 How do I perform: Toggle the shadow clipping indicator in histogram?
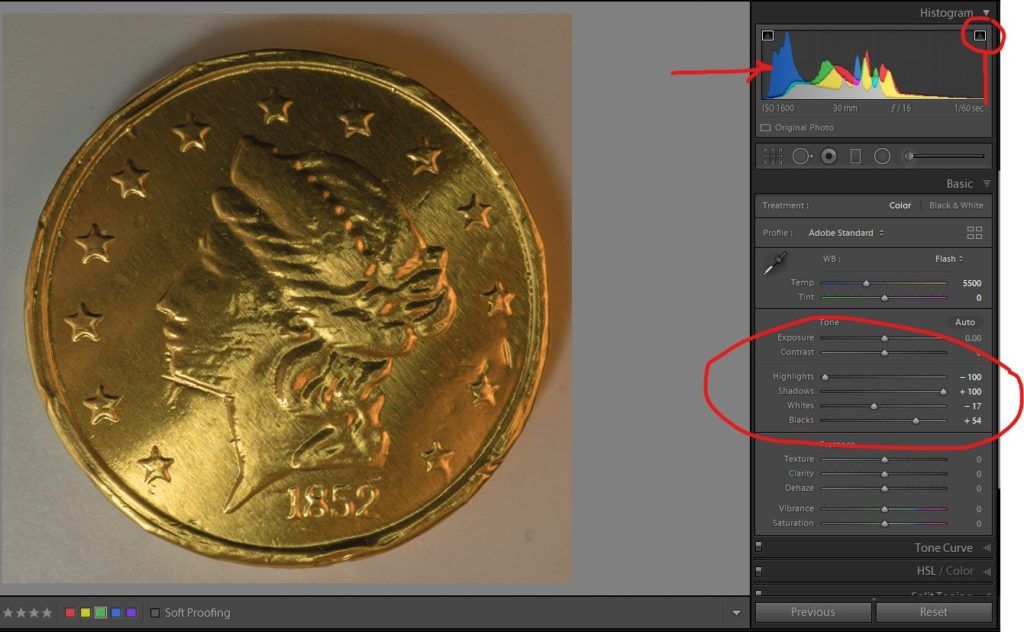[767, 36]
